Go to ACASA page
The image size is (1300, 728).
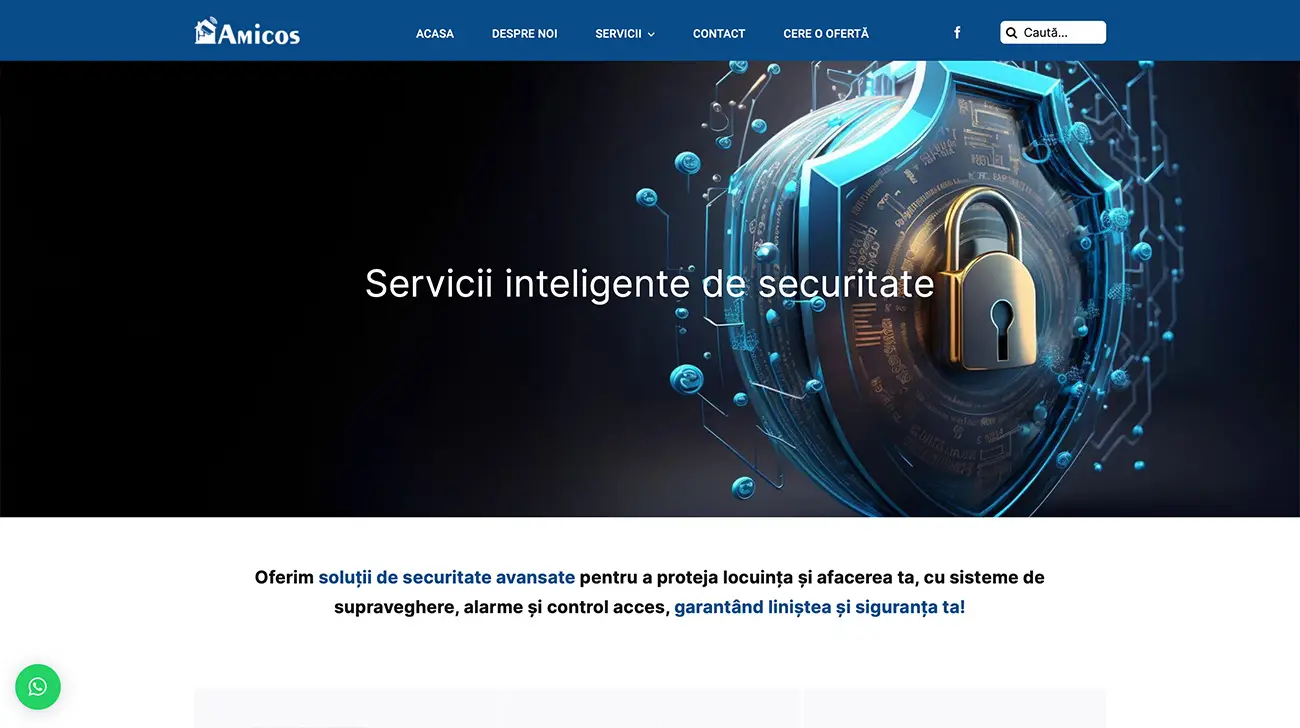tap(435, 34)
